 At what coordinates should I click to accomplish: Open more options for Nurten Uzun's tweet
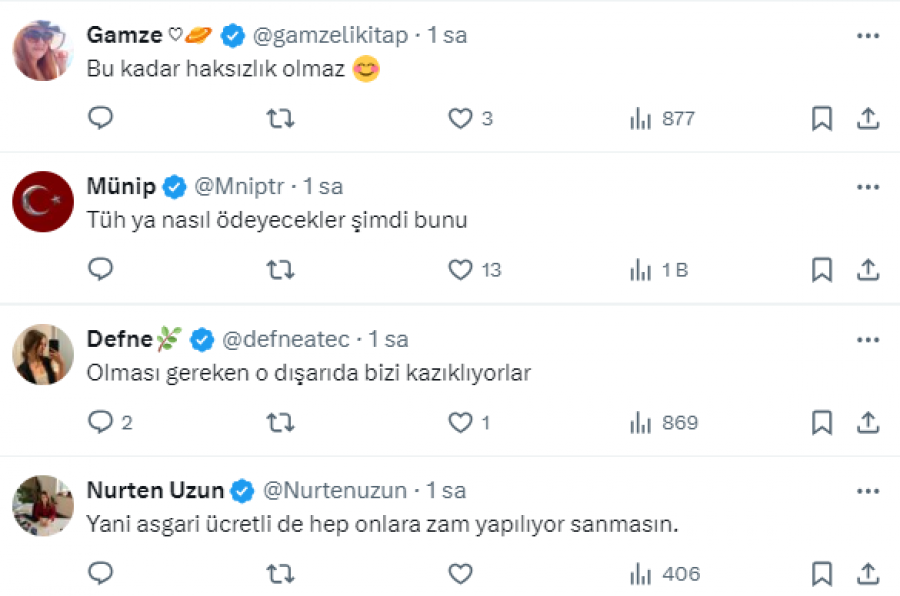pyautogui.click(x=868, y=491)
